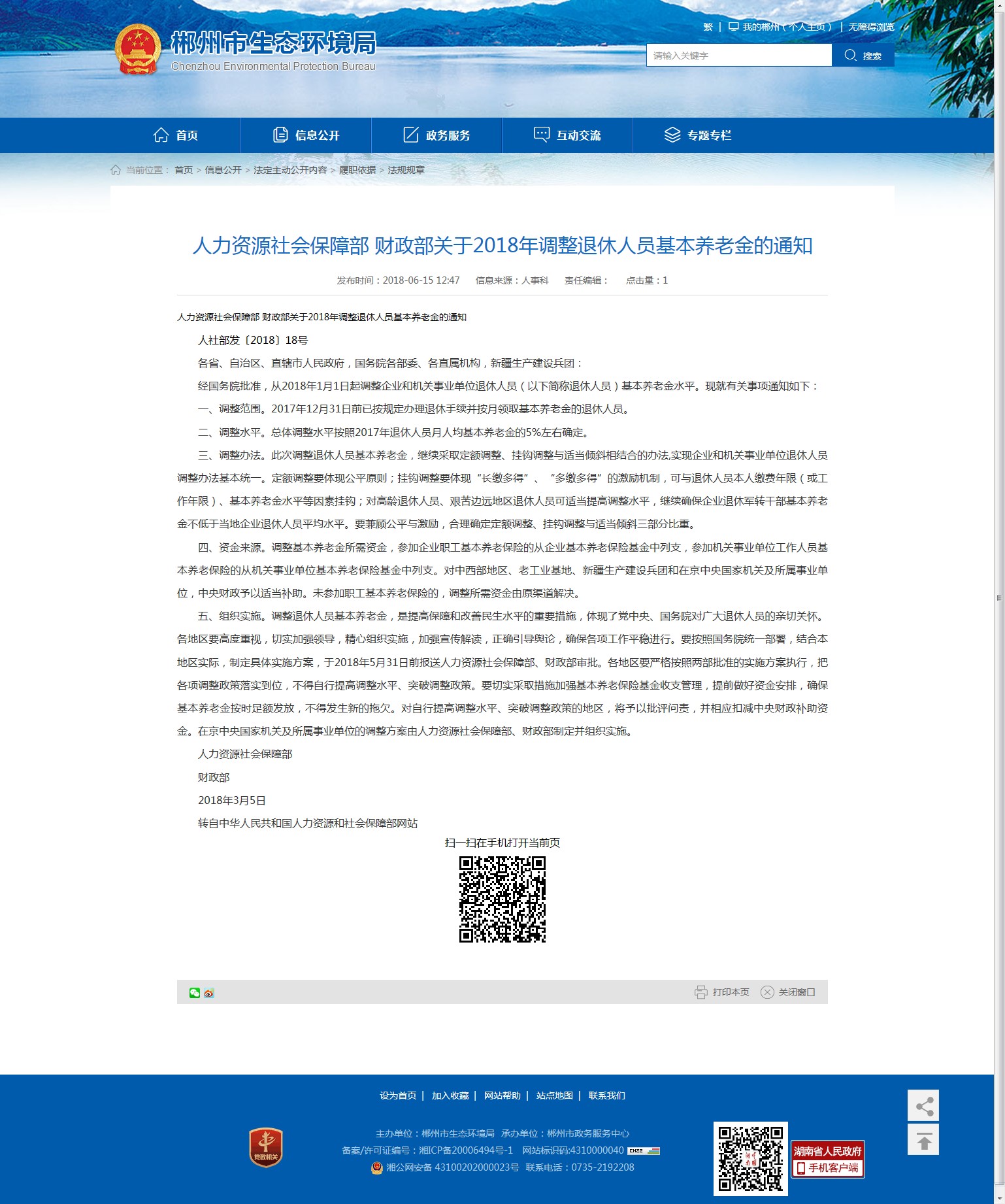
Task: Click the printer icon beside 打印本页
Action: click(x=701, y=992)
